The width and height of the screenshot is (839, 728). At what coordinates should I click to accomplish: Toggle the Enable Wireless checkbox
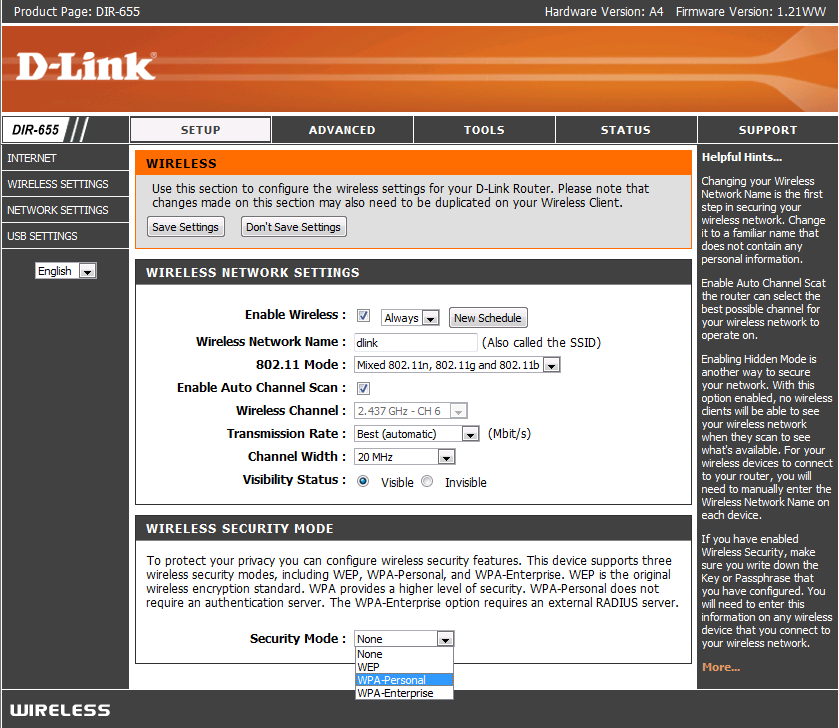[363, 316]
